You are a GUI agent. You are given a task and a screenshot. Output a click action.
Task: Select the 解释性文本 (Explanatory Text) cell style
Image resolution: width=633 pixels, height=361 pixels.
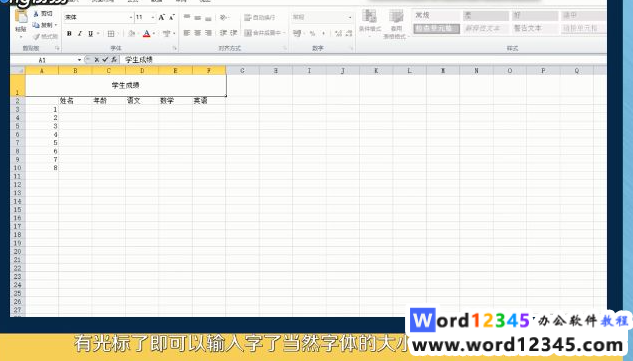pos(485,28)
